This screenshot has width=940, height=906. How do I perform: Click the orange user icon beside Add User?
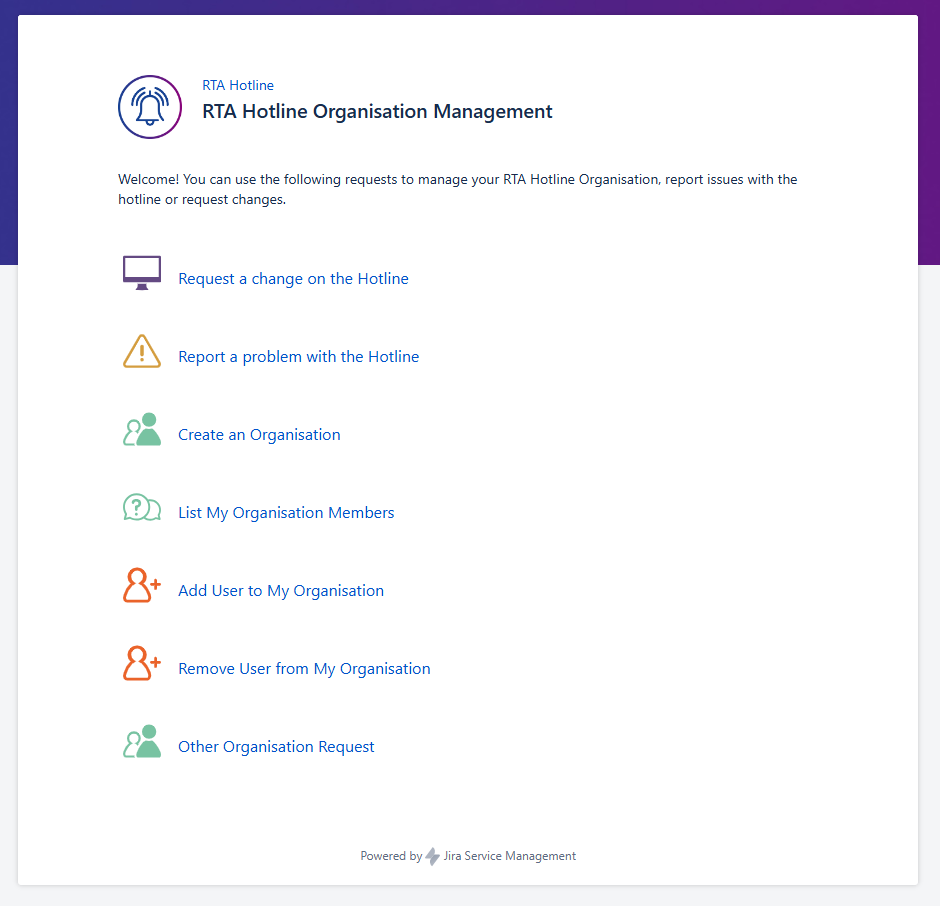[x=142, y=585]
